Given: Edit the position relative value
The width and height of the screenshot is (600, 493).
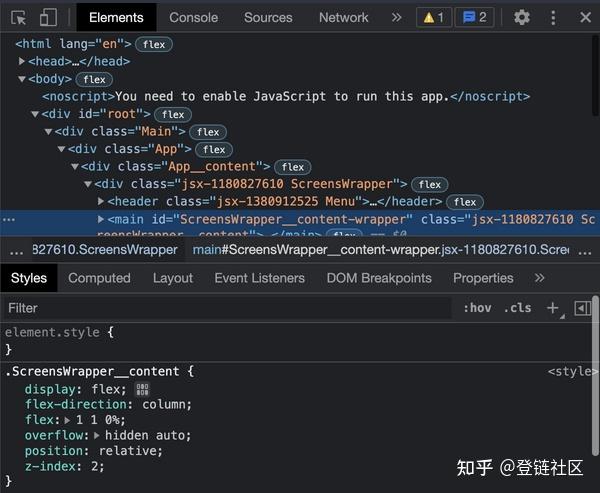Looking at the screenshot, I should (x=130, y=451).
